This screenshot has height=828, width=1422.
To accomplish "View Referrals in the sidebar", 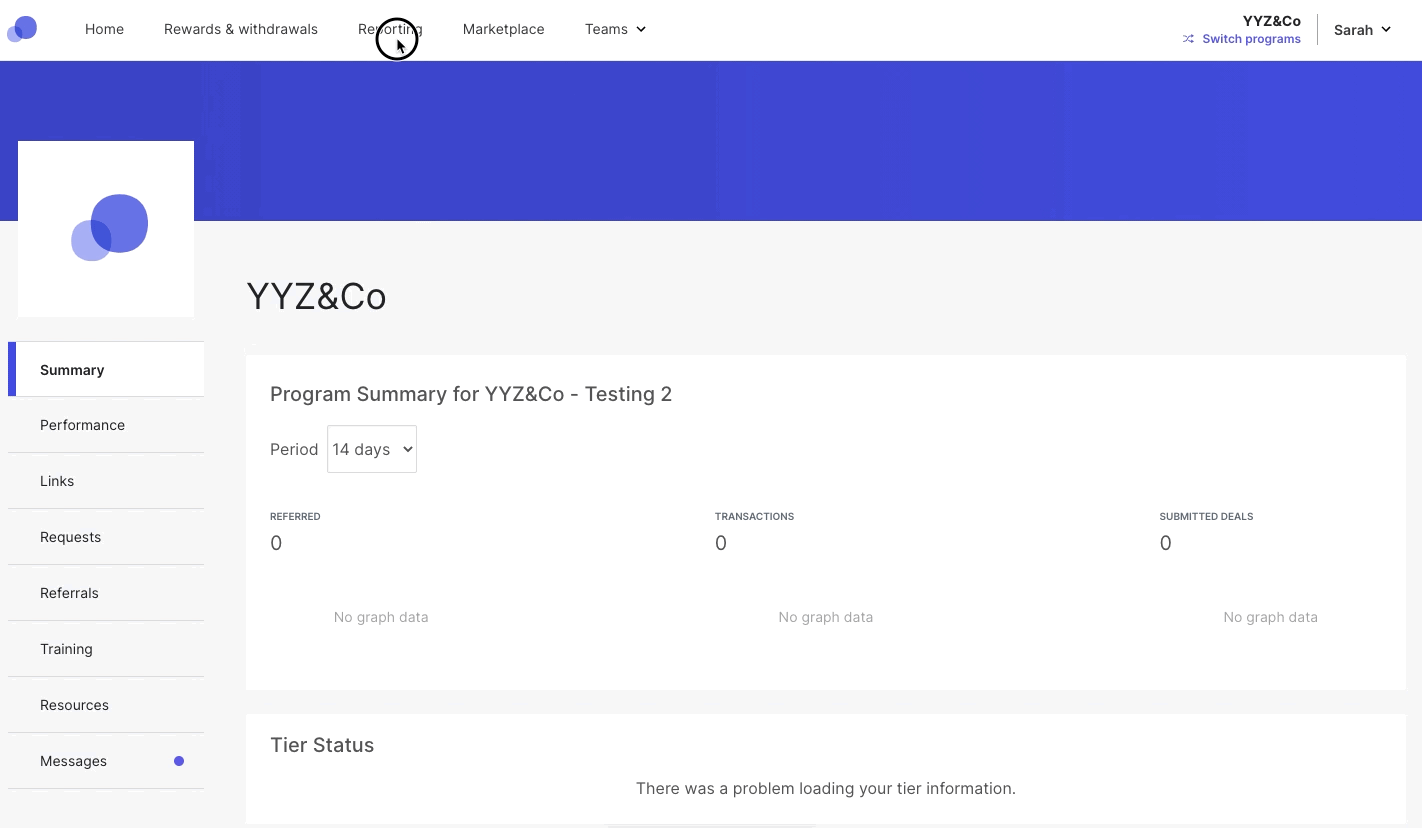I will coord(106,593).
